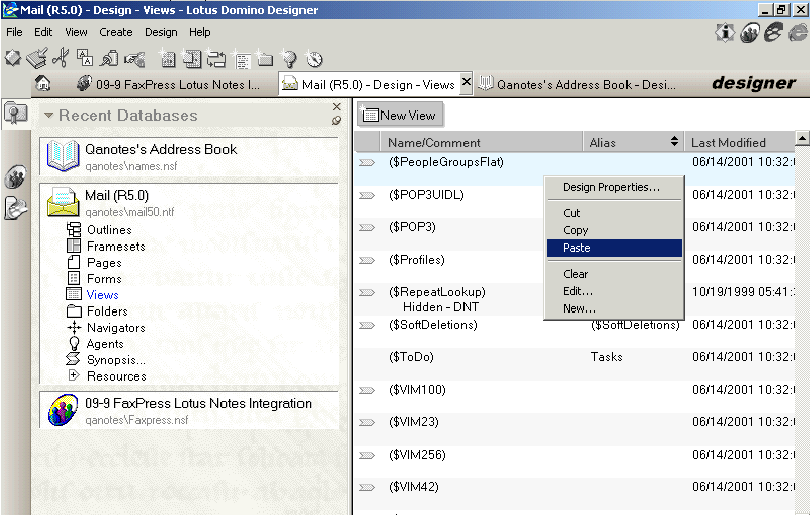810x515 pixels.
Task: Click the scissors Cut toolbar icon
Action: coord(61,58)
